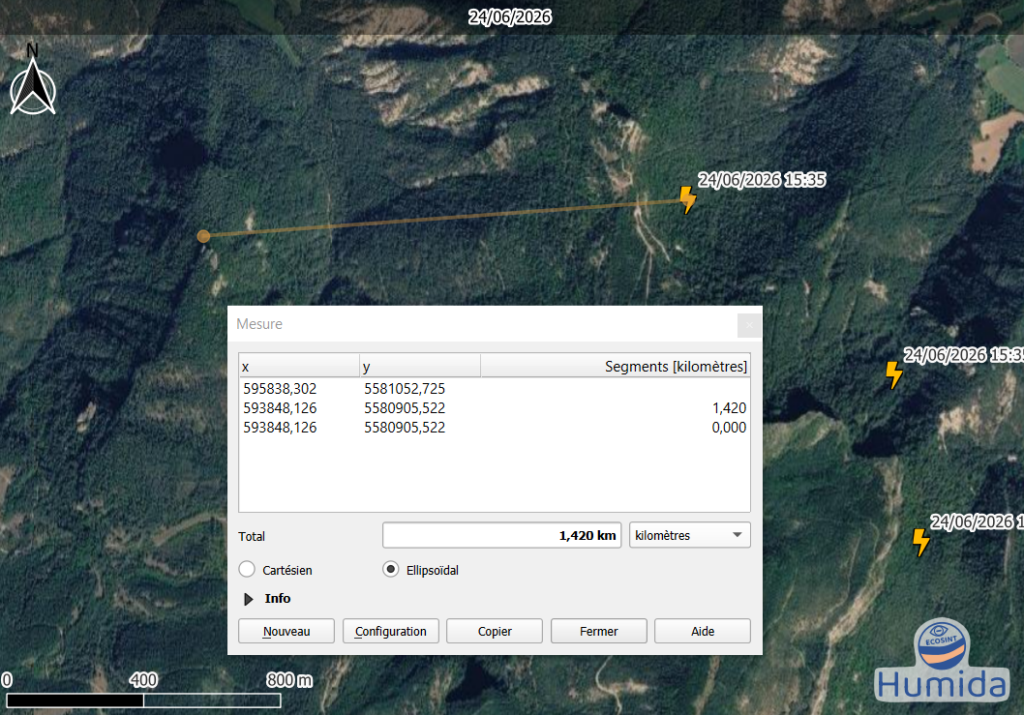Select the Cartésien radio button
Image resolution: width=1024 pixels, height=715 pixels.
coord(247,569)
